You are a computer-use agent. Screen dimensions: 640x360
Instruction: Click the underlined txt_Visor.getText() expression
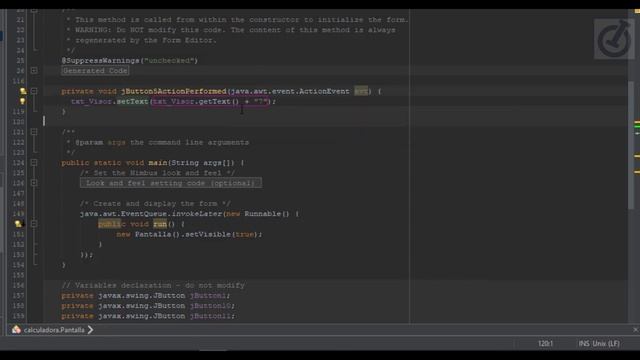click(x=196, y=101)
